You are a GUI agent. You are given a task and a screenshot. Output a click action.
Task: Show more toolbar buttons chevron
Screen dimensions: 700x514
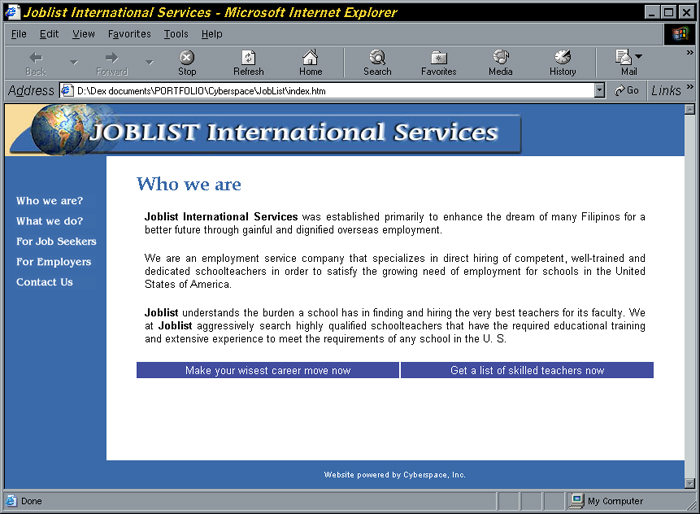click(x=690, y=53)
